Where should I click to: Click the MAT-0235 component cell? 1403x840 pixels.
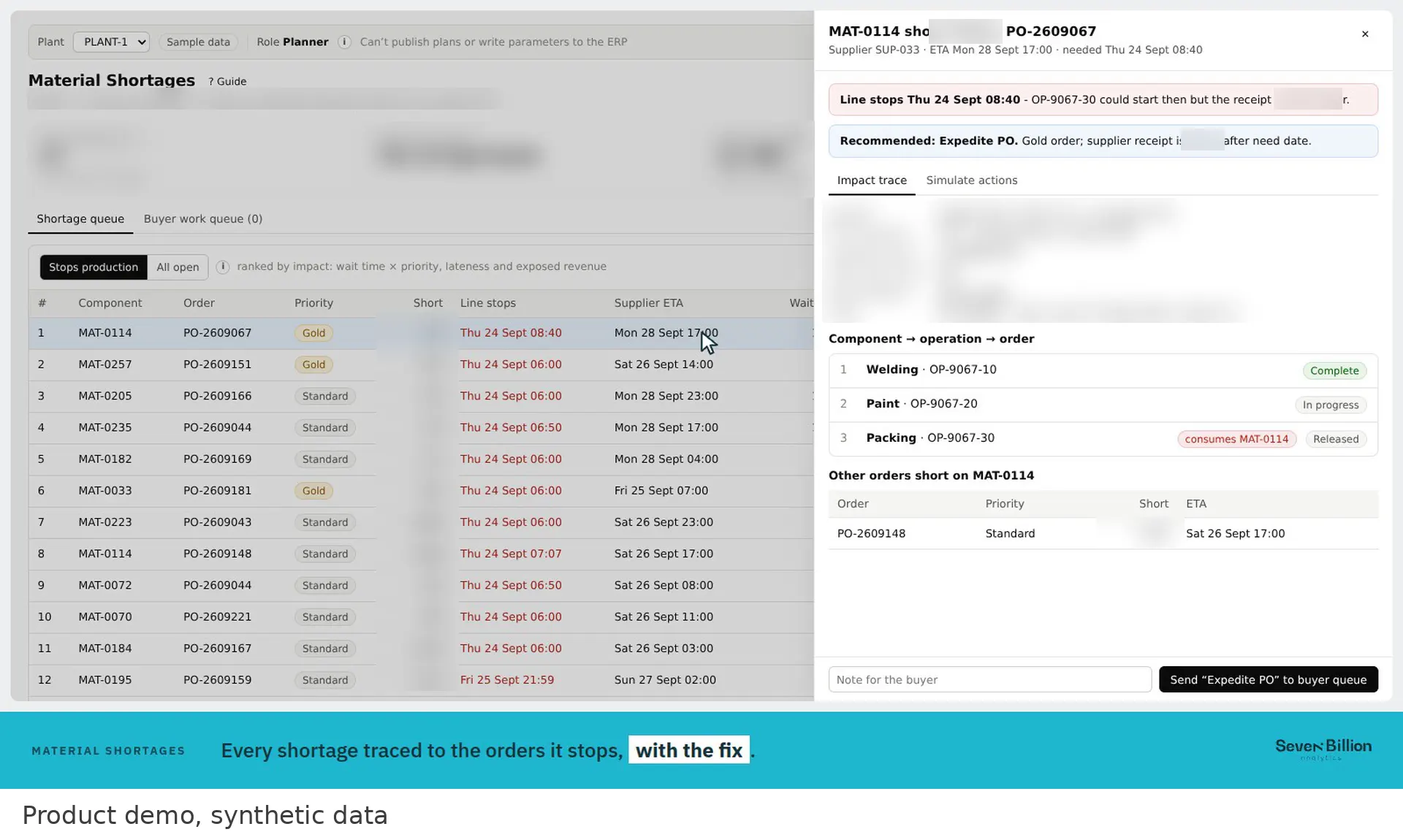click(105, 427)
